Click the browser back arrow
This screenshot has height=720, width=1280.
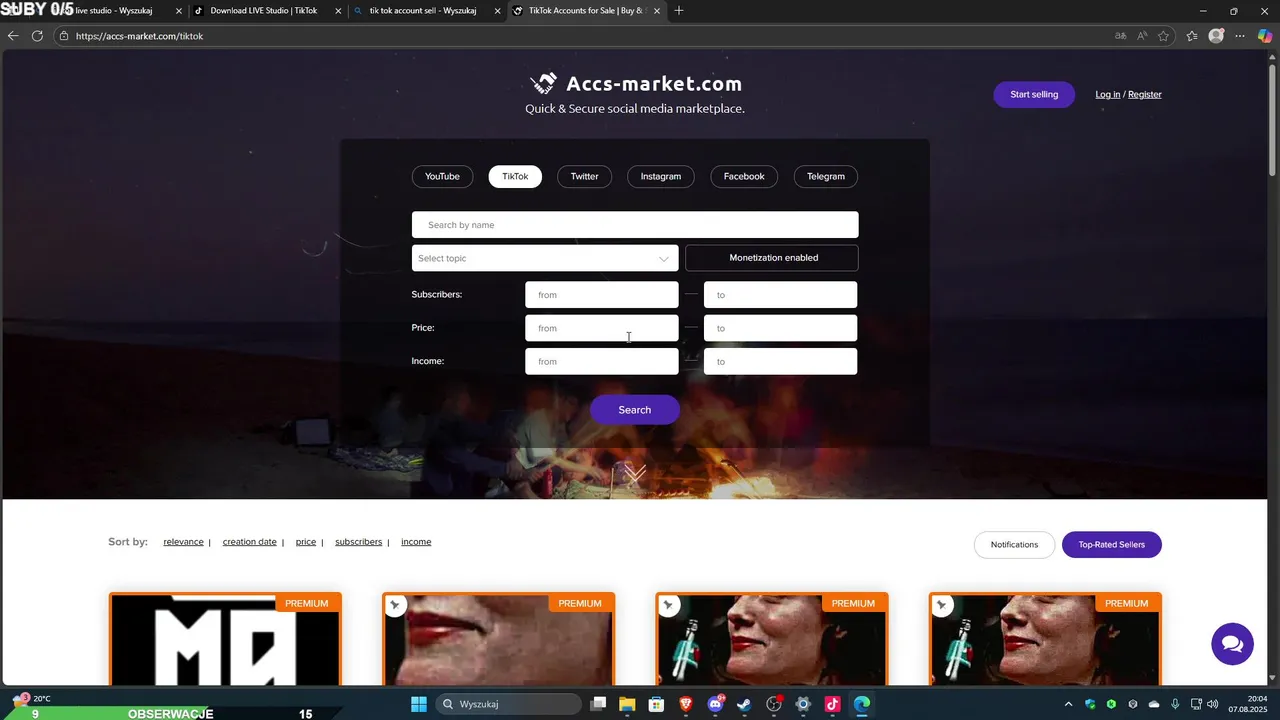click(x=13, y=36)
